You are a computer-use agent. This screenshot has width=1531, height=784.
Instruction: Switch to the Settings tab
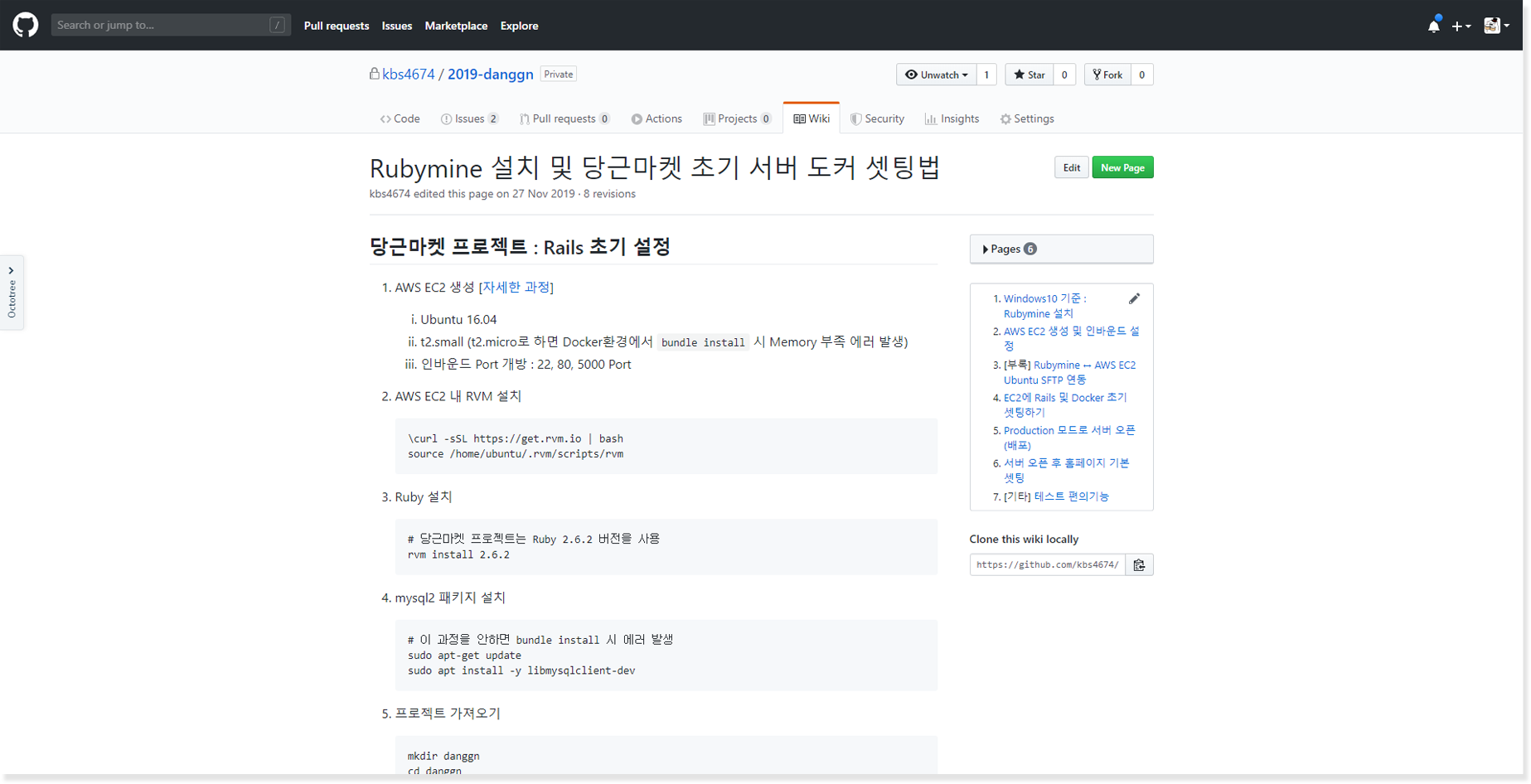[x=1027, y=119]
